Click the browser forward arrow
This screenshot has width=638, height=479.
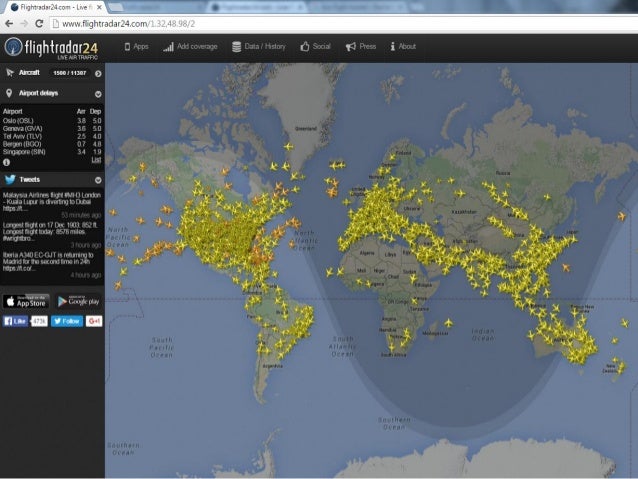[24, 24]
